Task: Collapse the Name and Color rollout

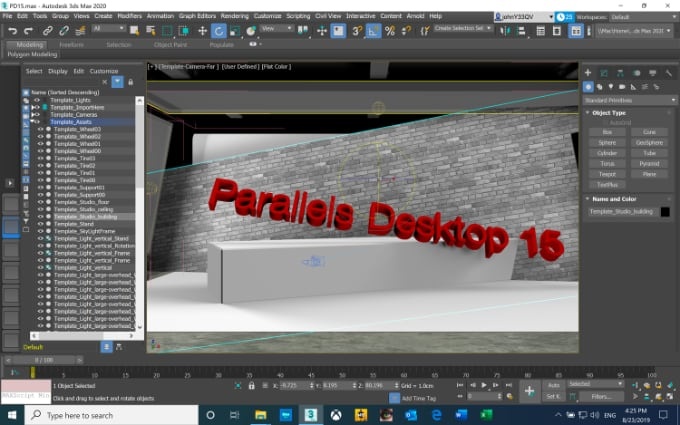Action: (588, 199)
